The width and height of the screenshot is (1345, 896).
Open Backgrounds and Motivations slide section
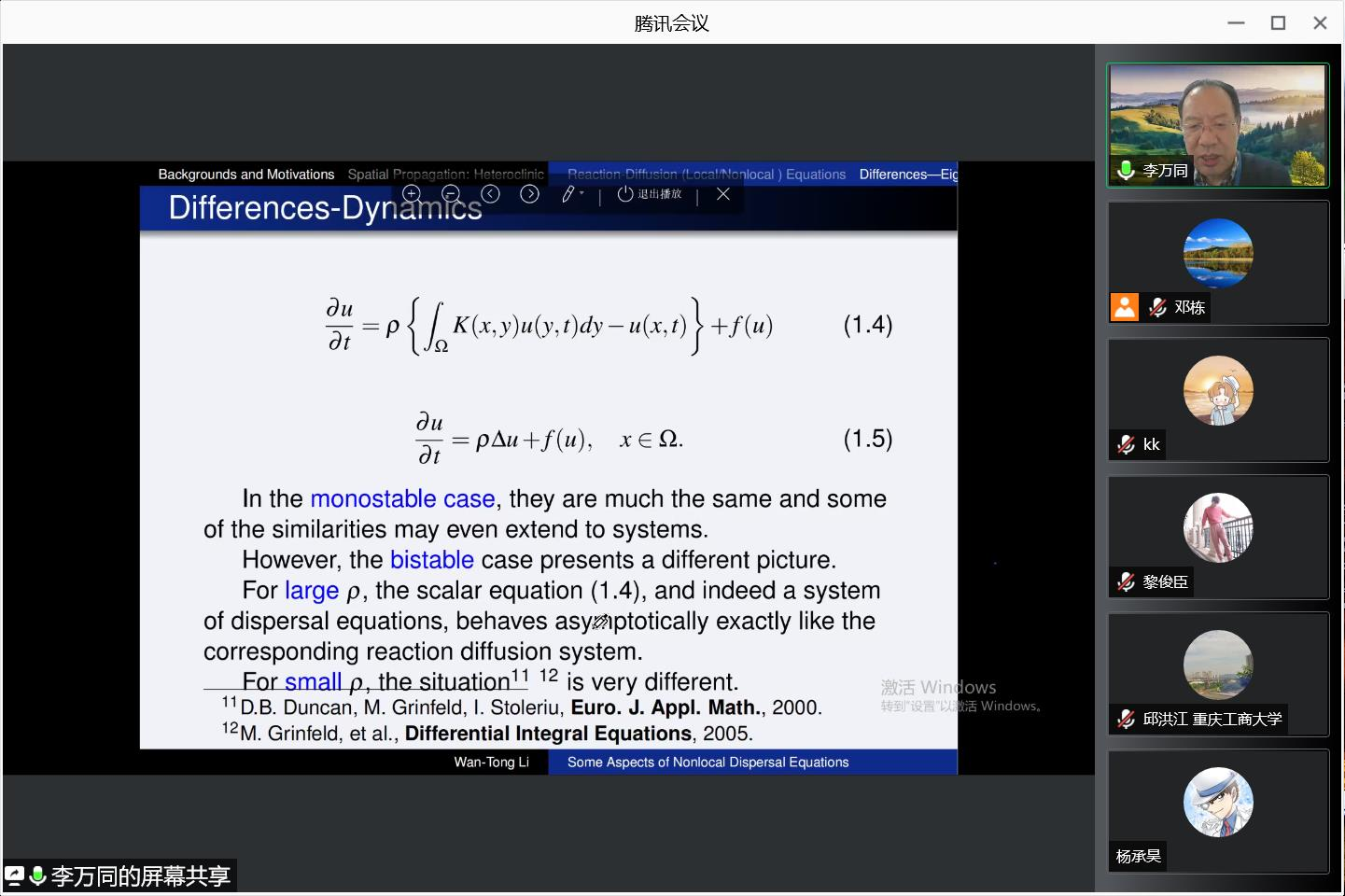245,175
